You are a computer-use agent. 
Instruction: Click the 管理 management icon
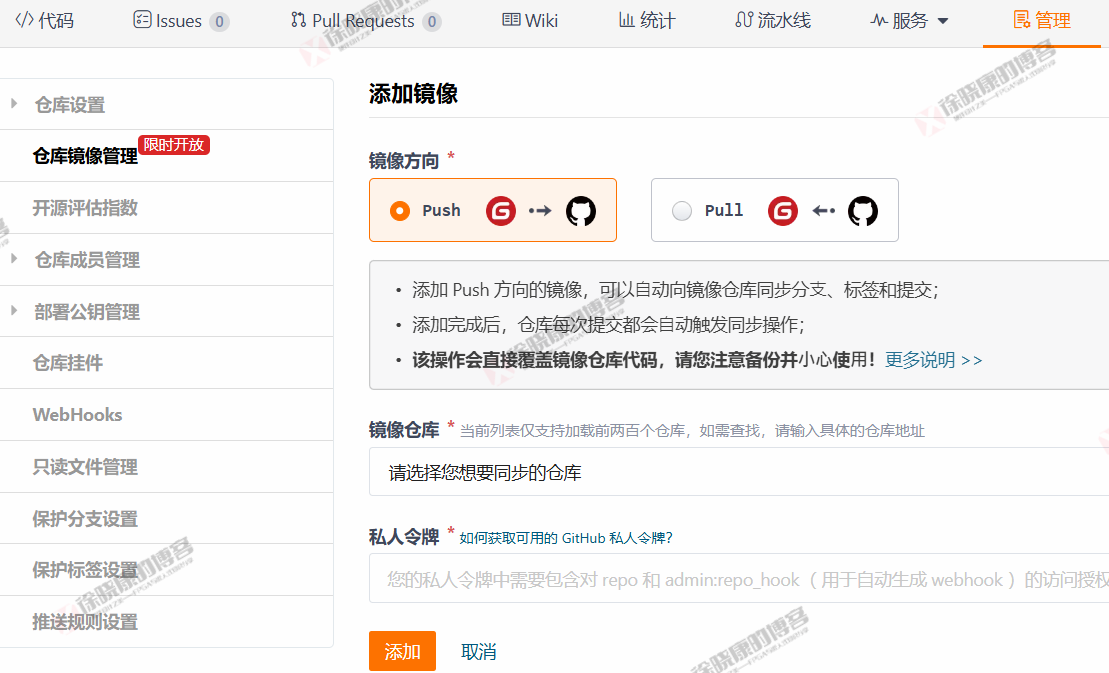[1021, 20]
